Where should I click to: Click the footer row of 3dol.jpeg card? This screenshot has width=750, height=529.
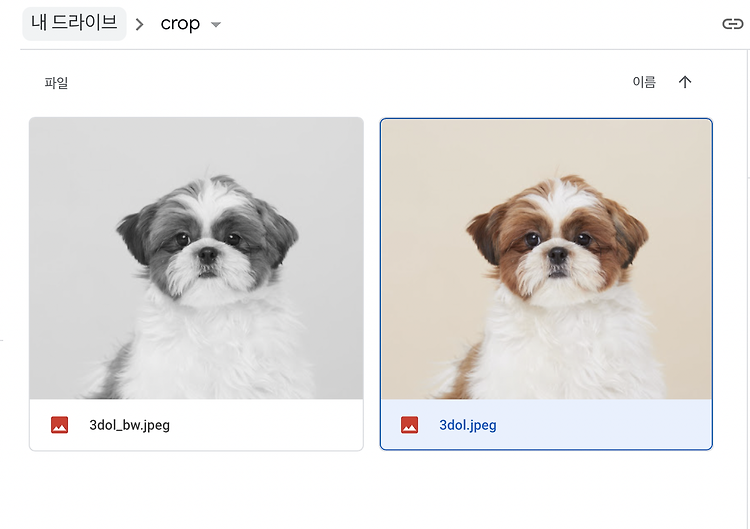pos(546,424)
